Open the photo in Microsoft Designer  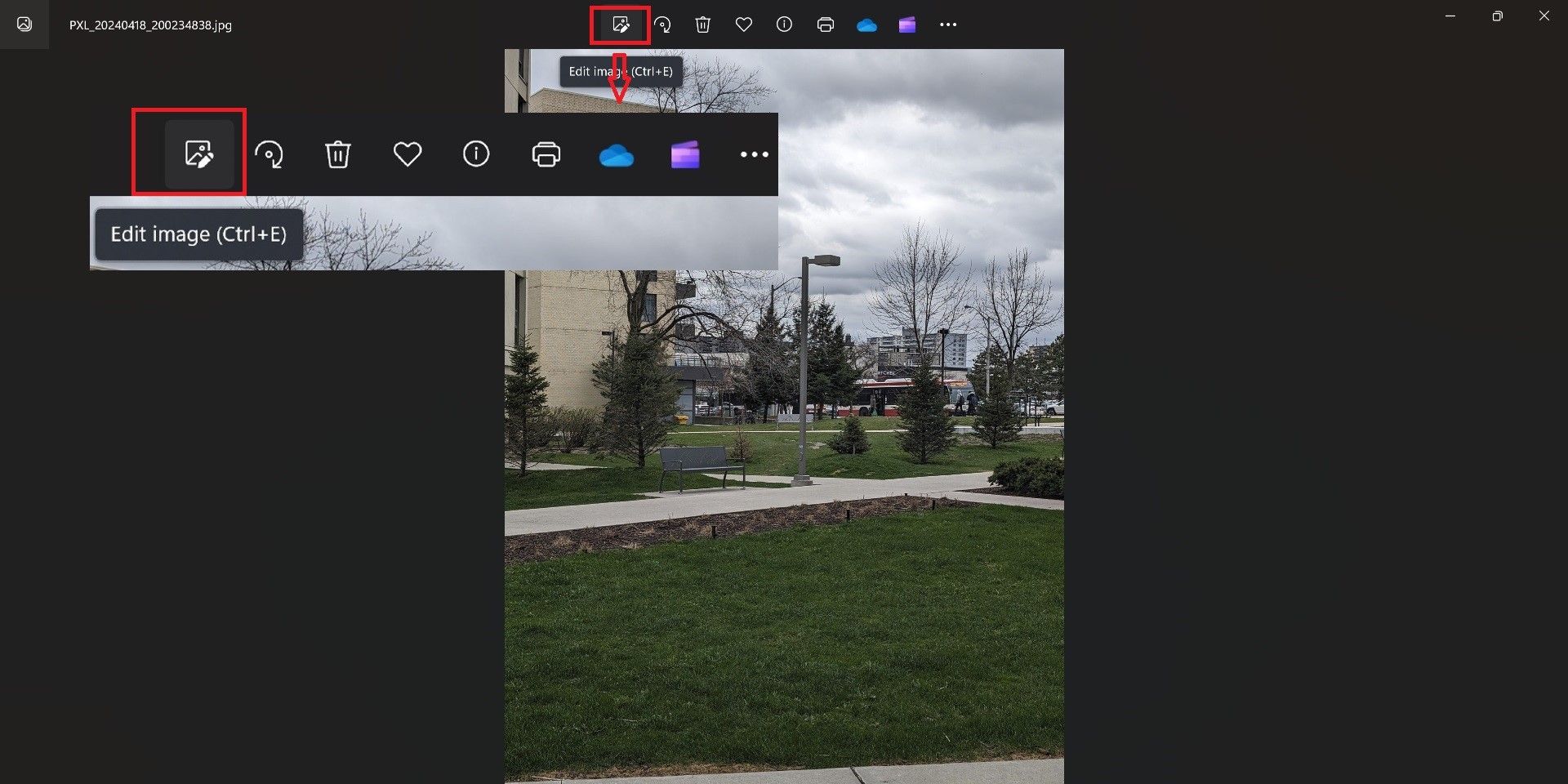pyautogui.click(x=906, y=24)
